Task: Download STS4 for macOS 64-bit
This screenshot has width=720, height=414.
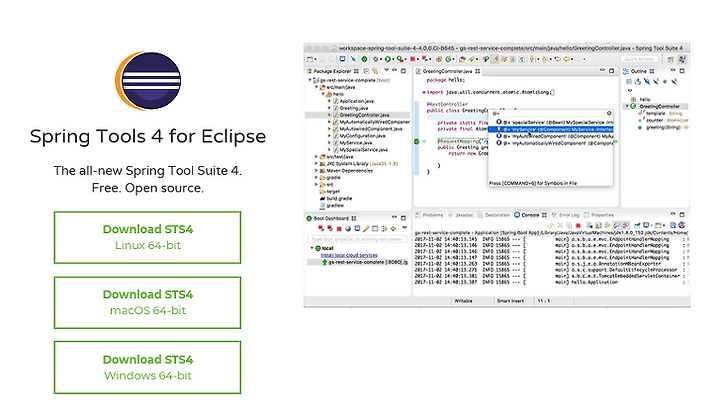Action: [147, 302]
